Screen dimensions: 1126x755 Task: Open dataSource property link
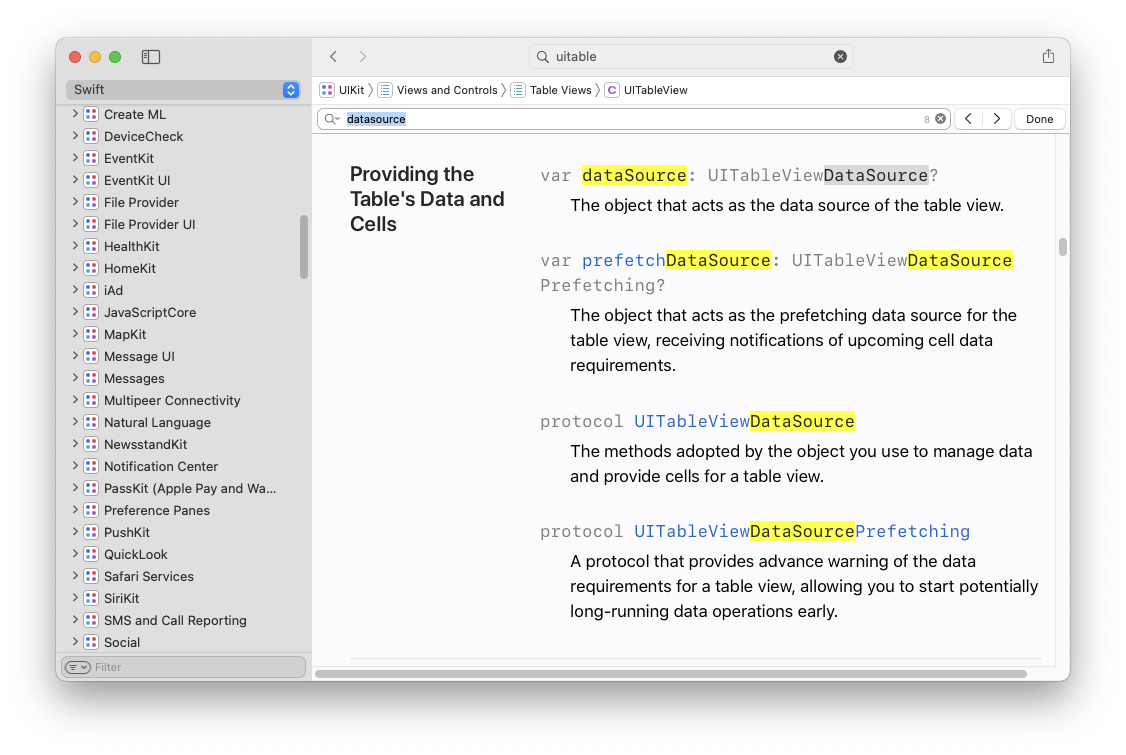(634, 175)
